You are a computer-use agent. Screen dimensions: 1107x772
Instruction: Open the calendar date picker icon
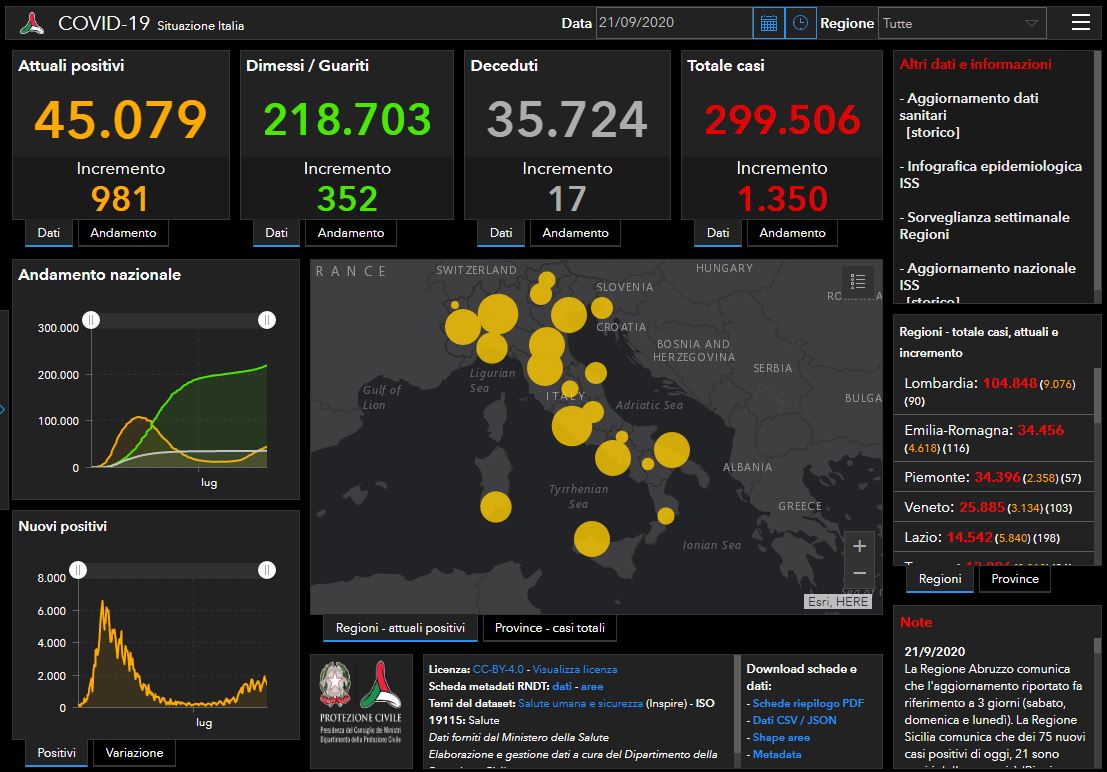pos(768,23)
